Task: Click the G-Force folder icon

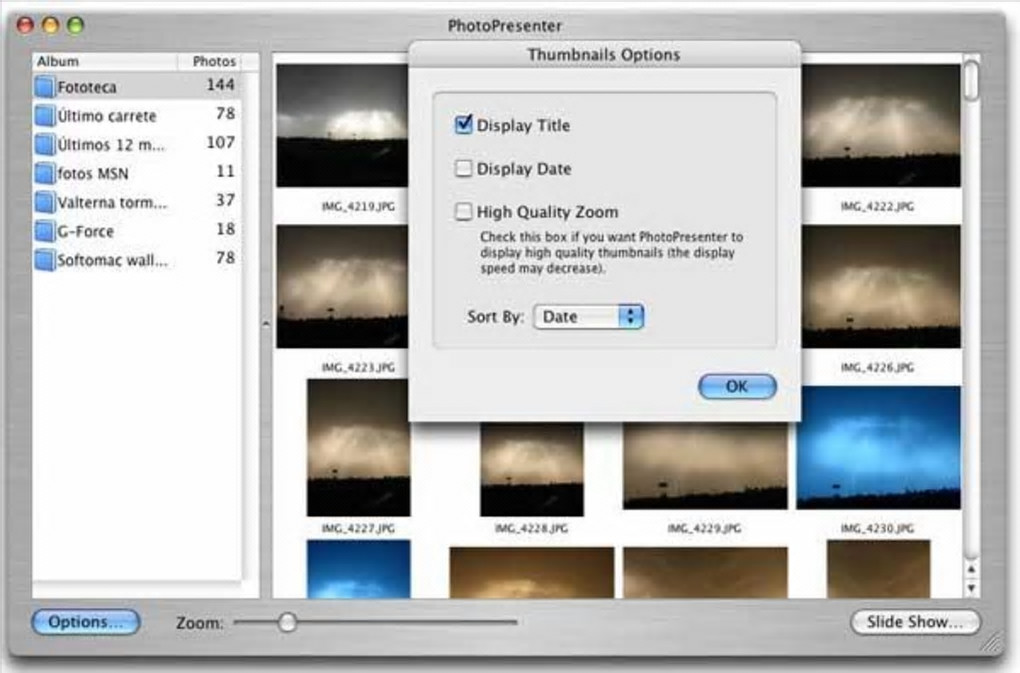Action: tap(44, 230)
